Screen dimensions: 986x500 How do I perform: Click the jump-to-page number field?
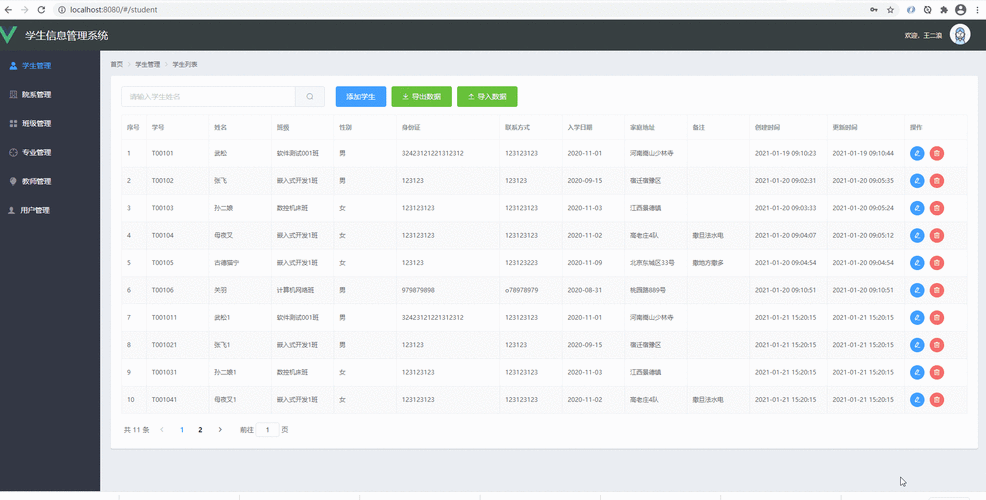tap(267, 430)
